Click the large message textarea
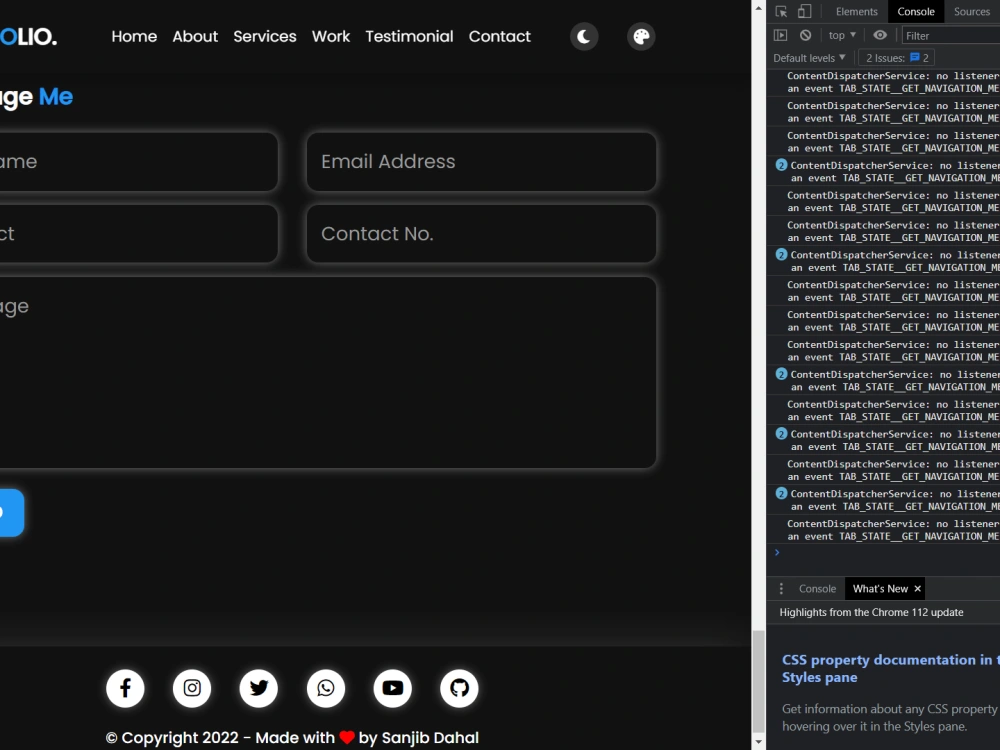1000x750 pixels. coord(327,372)
